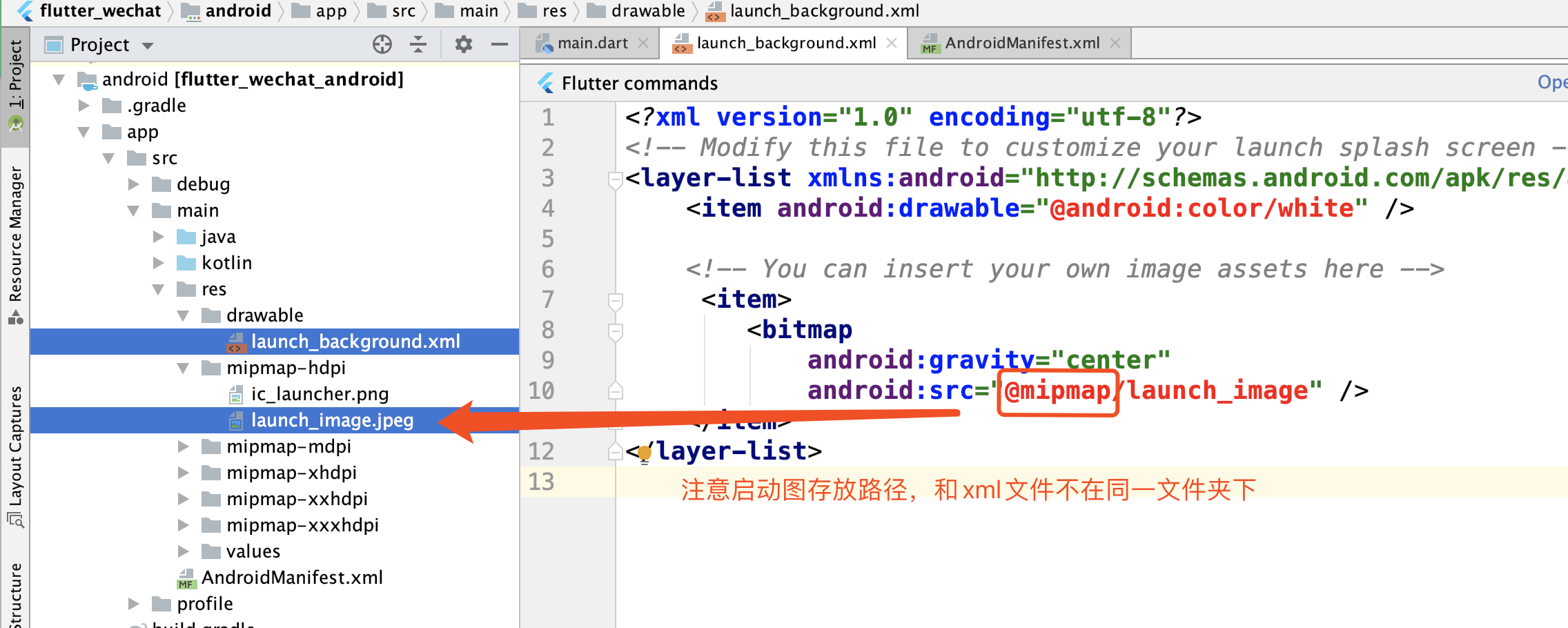Viewport: 1568px width, 628px height.
Task: Place cursor in closing layer-list tag
Action: [724, 451]
